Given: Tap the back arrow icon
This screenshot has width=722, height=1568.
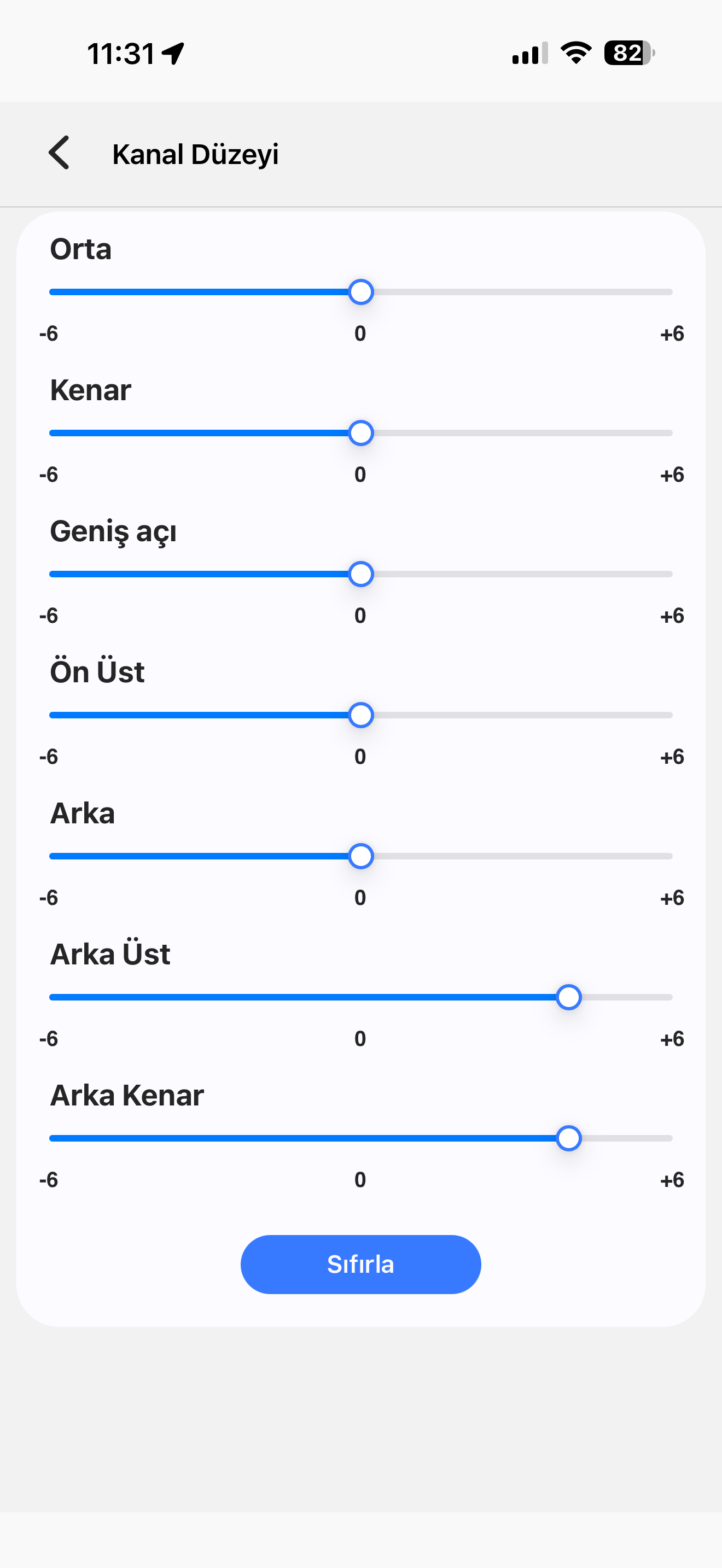Looking at the screenshot, I should click(59, 152).
